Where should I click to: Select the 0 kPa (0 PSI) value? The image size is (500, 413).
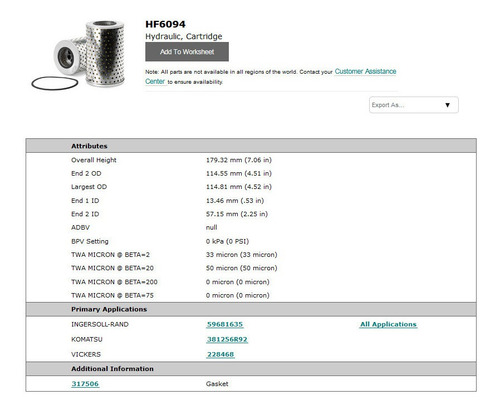pos(227,241)
